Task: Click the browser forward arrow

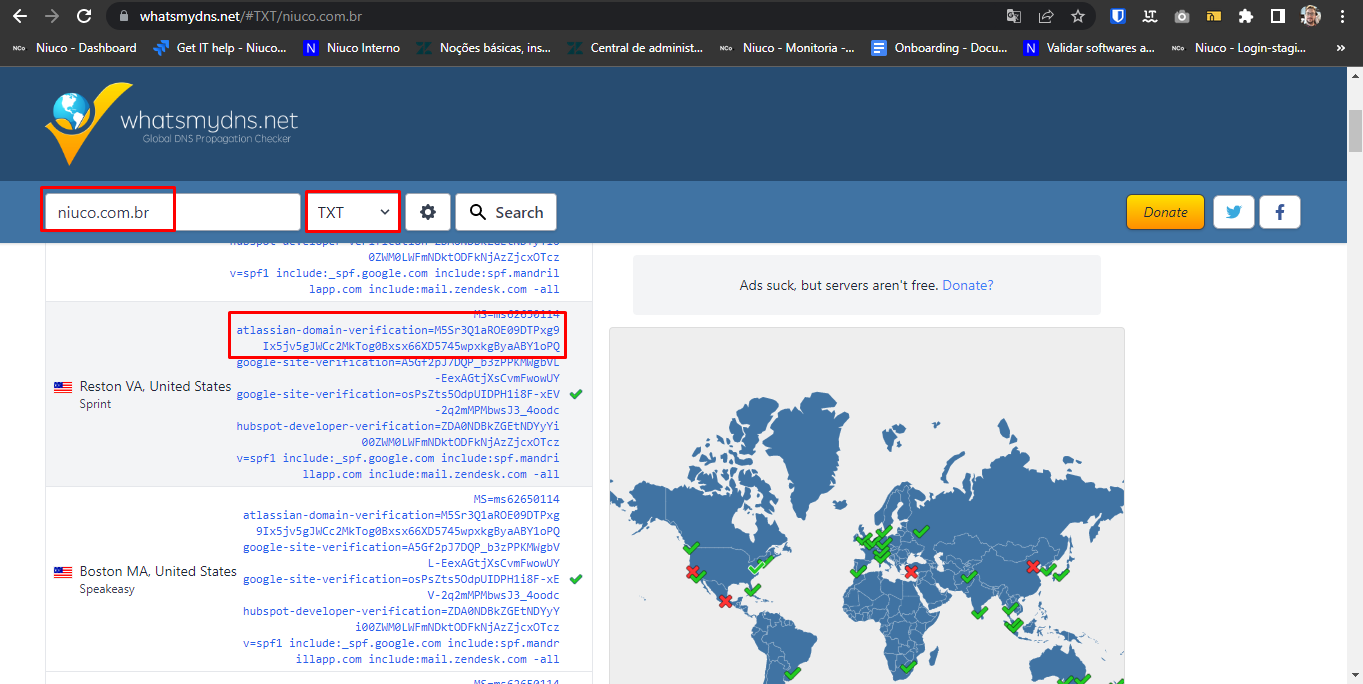Action: [x=52, y=16]
